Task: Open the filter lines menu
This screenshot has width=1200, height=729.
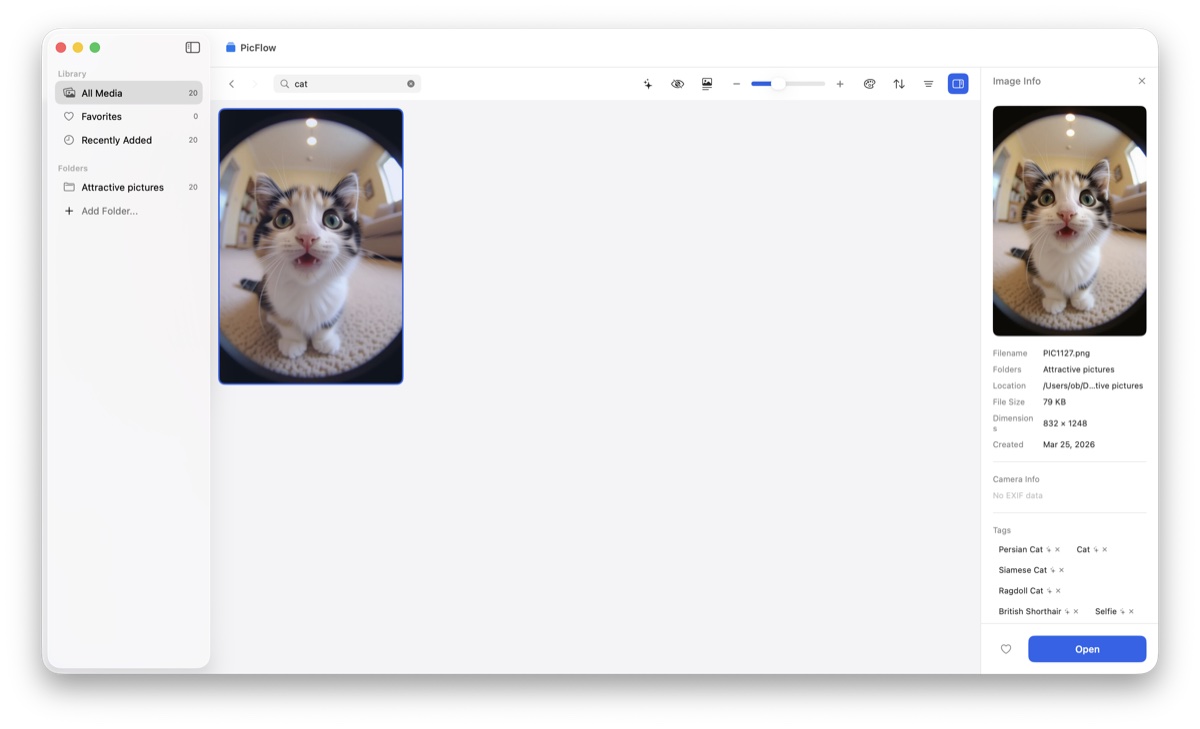Action: tap(929, 84)
